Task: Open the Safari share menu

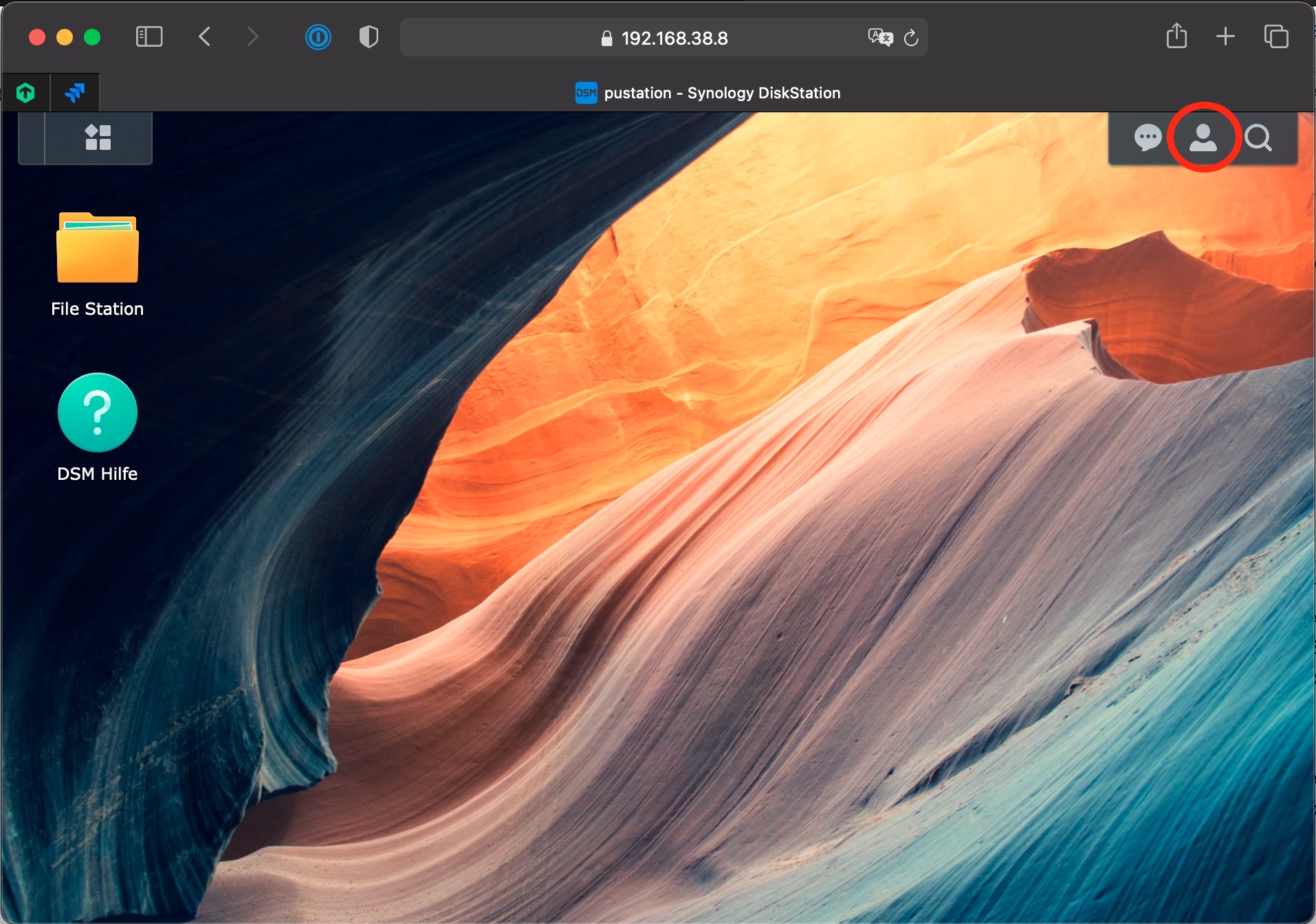Action: coord(1176,36)
